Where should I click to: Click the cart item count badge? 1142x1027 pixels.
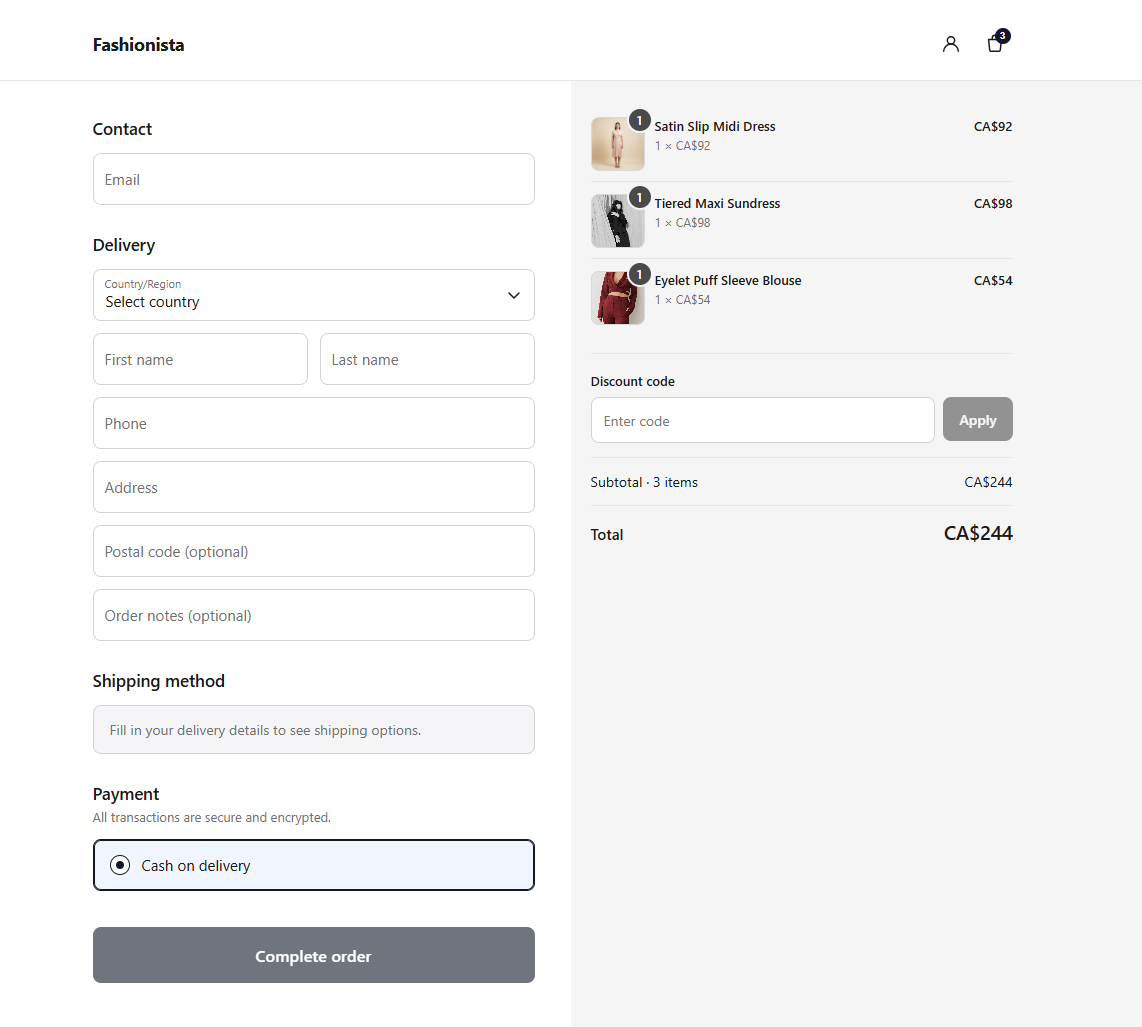click(1003, 36)
